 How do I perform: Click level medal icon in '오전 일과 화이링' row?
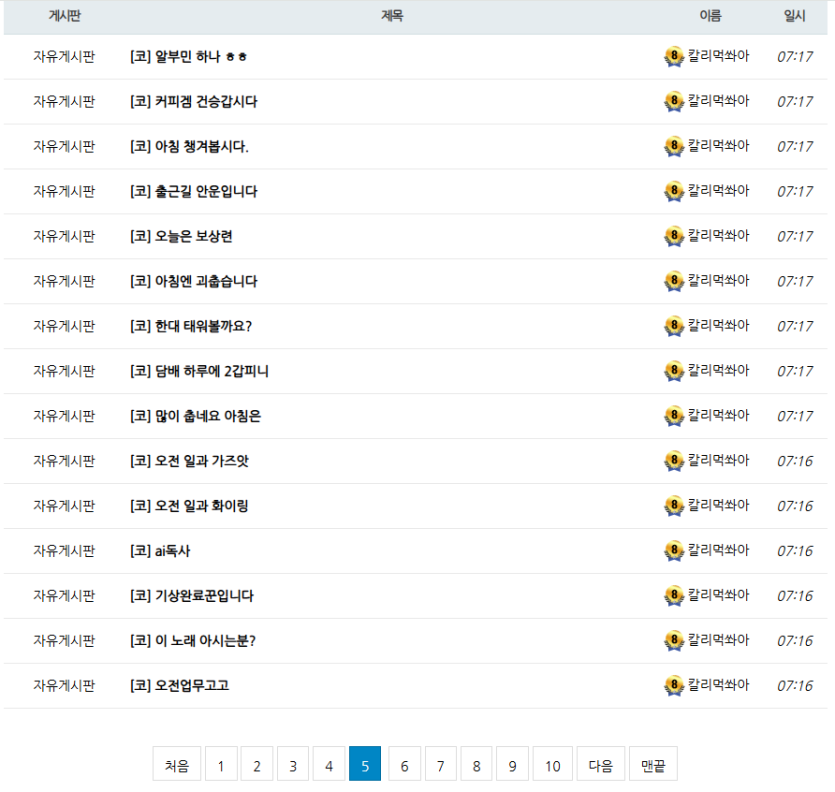coord(674,505)
